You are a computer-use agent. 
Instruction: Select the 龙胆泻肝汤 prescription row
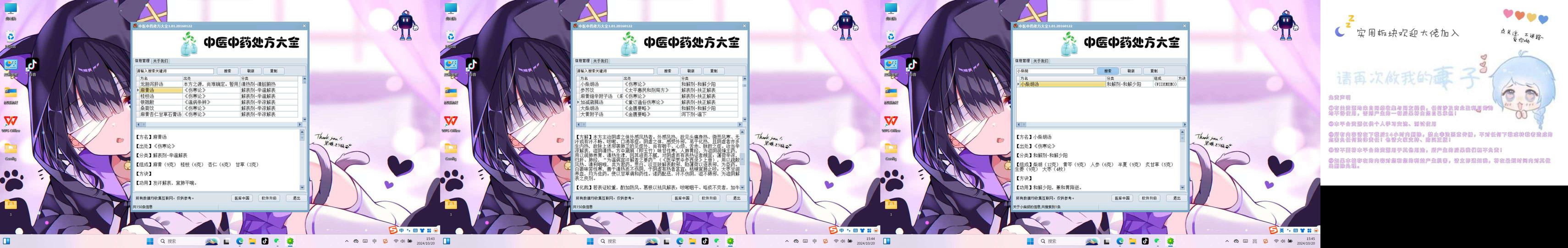click(x=218, y=84)
